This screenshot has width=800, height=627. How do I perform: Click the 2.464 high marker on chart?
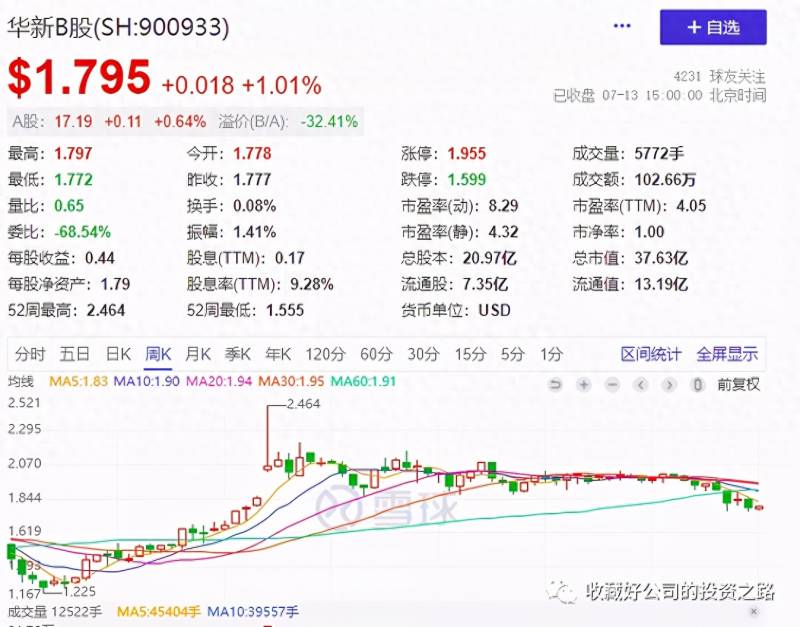(x=303, y=404)
